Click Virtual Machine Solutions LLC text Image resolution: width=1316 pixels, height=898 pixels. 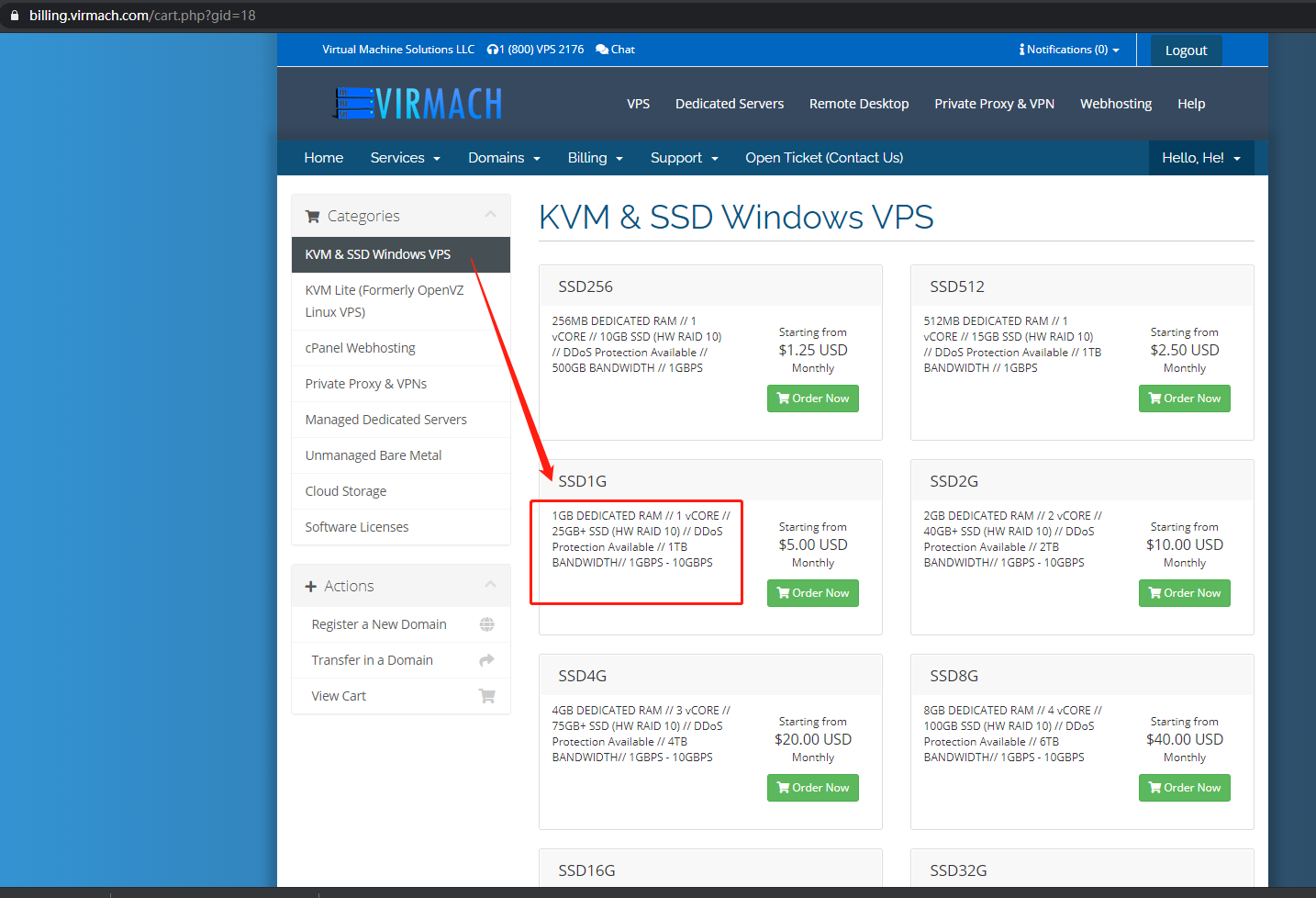(x=398, y=50)
